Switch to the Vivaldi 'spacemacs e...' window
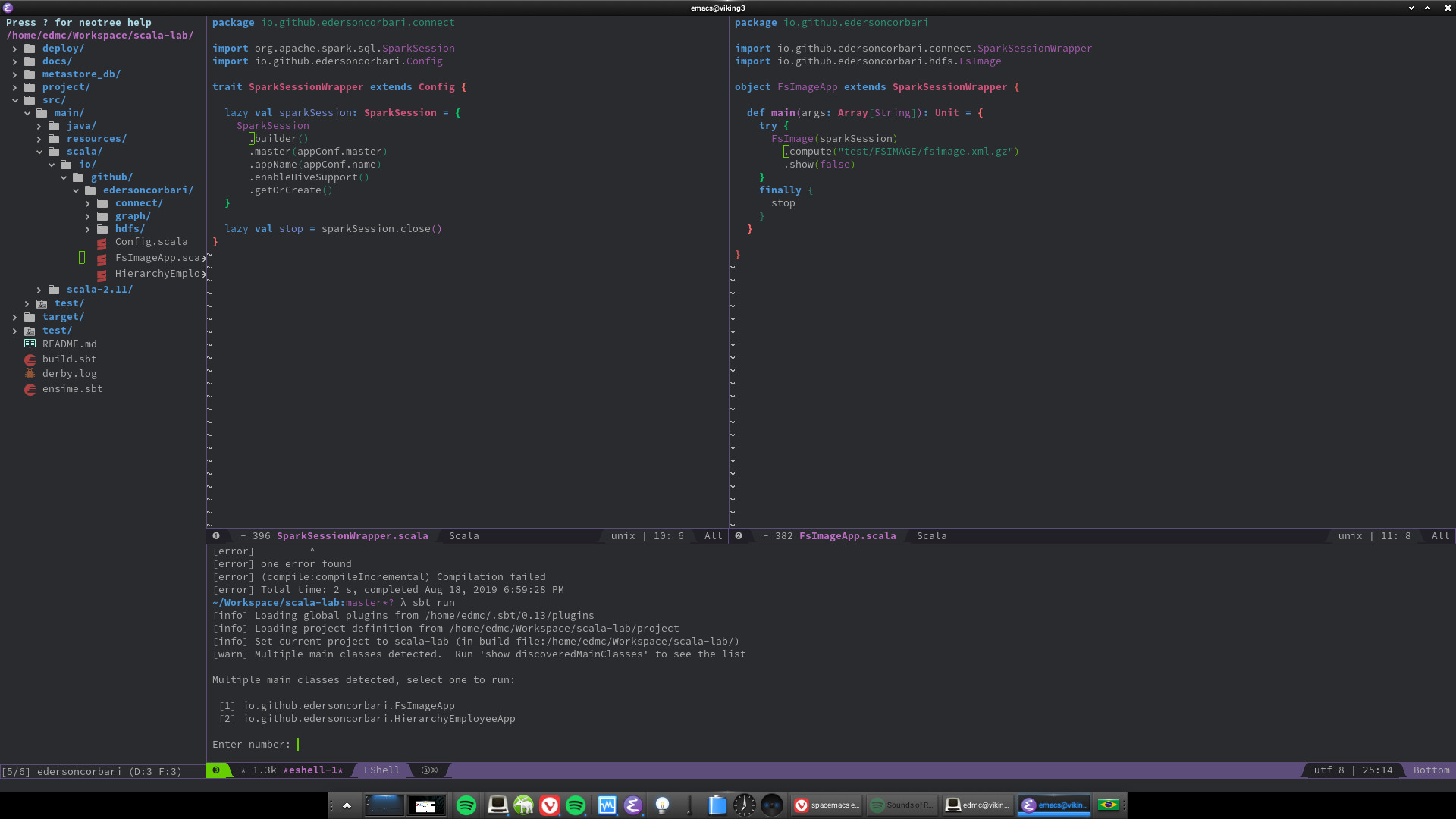This screenshot has width=1456, height=819. click(x=827, y=805)
